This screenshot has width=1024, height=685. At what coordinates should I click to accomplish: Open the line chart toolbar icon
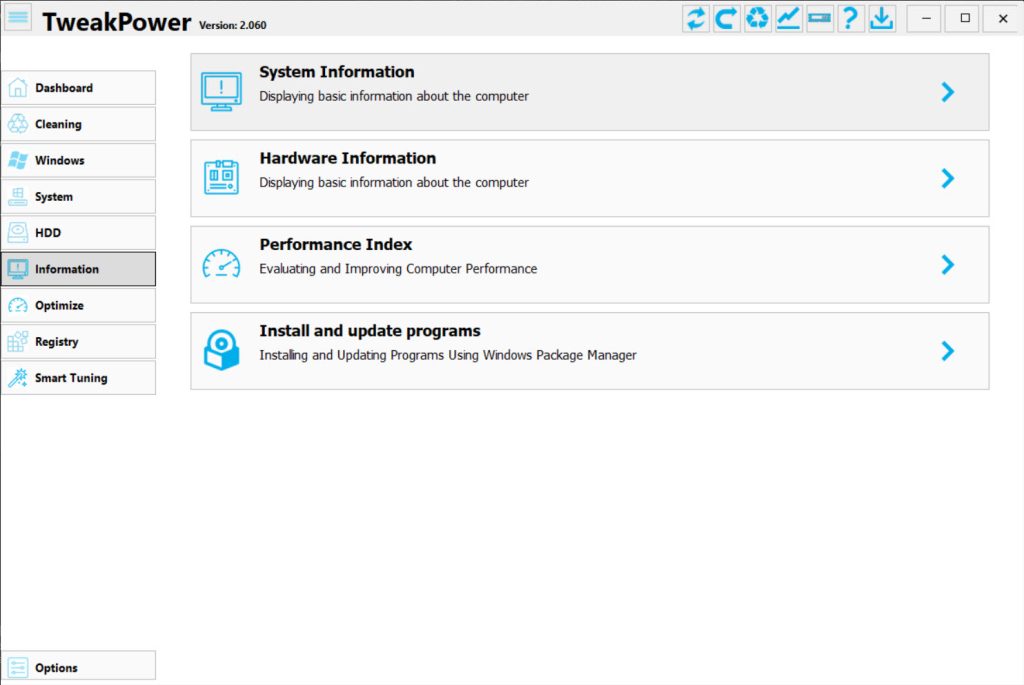pos(788,18)
